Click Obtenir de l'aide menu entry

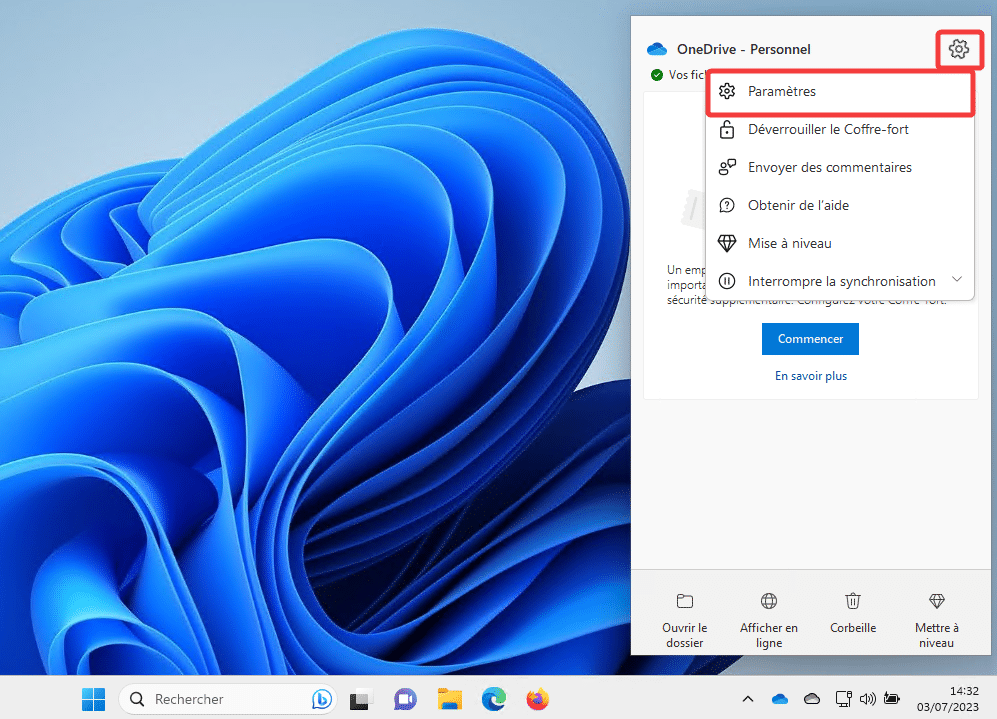798,206
